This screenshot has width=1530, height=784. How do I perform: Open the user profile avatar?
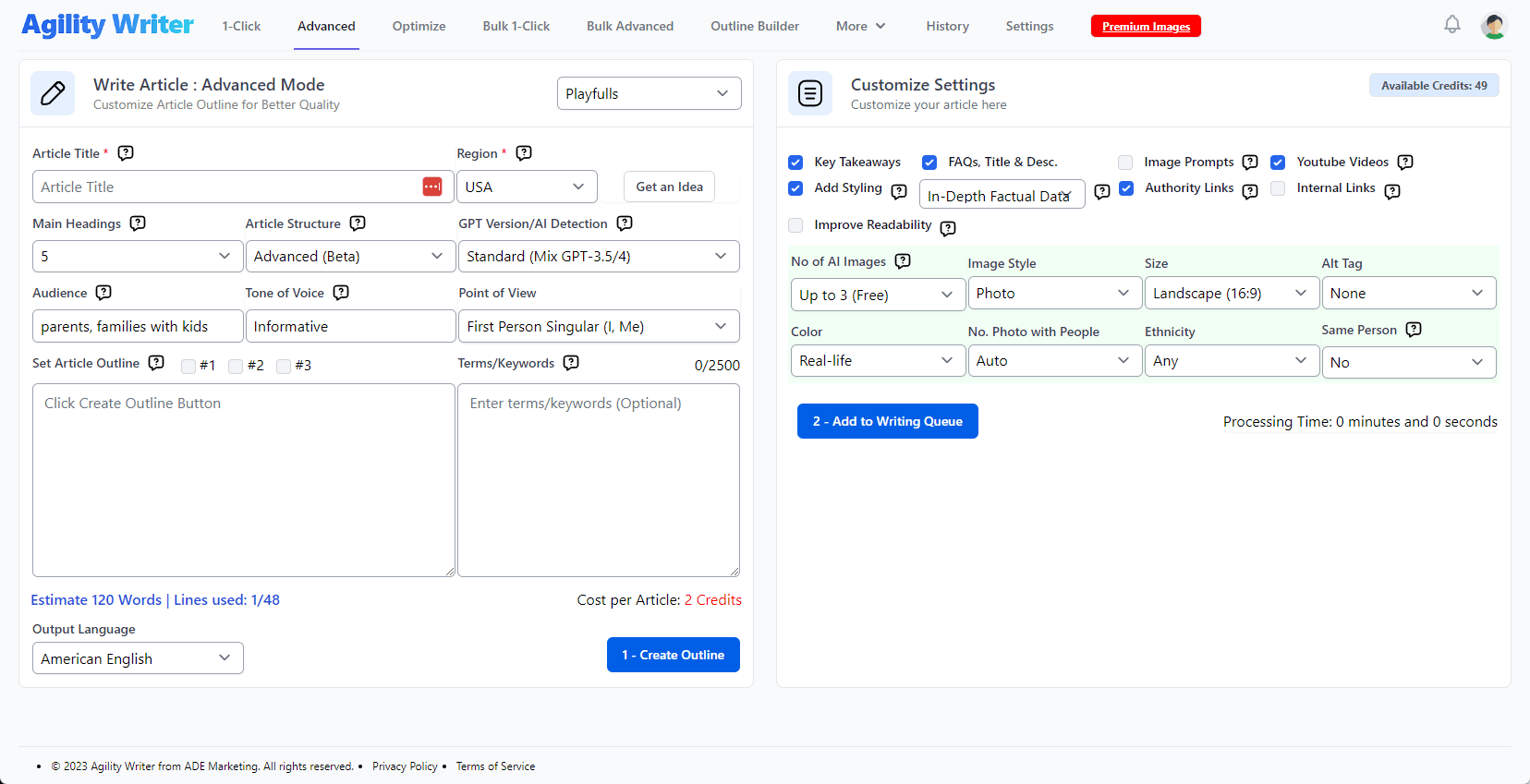(1494, 26)
